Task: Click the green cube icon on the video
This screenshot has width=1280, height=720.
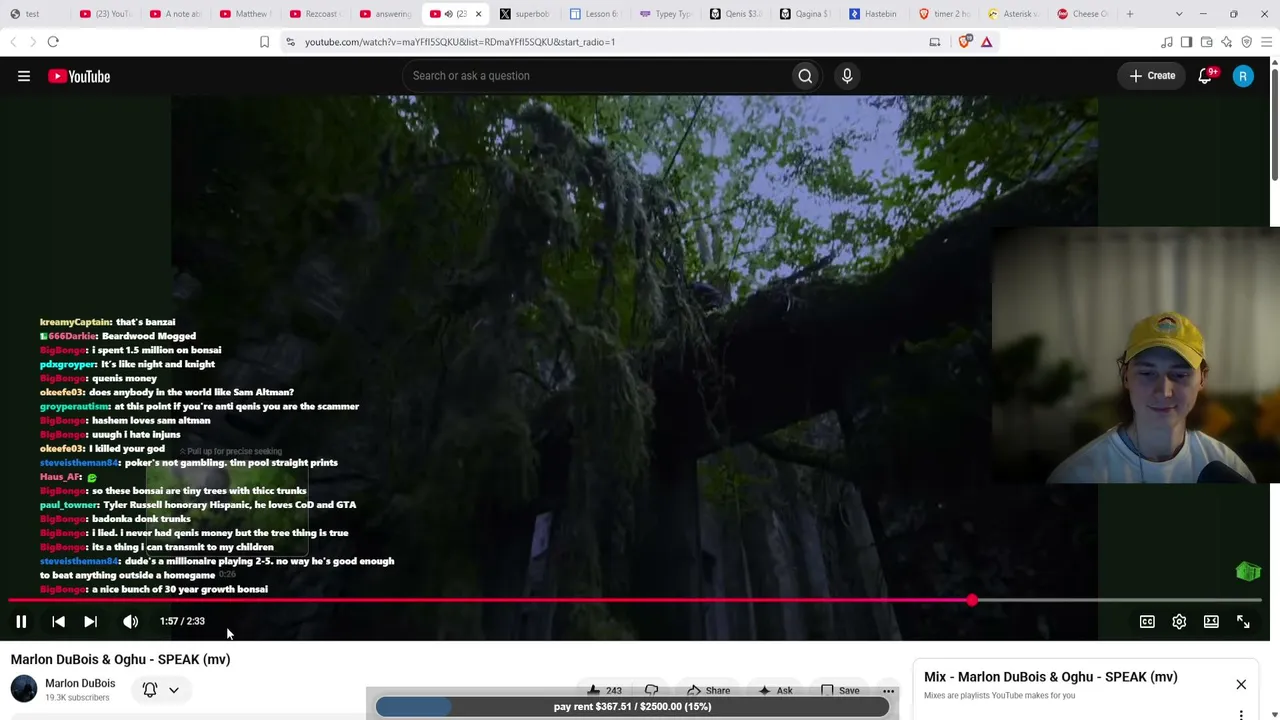Action: point(1248,571)
